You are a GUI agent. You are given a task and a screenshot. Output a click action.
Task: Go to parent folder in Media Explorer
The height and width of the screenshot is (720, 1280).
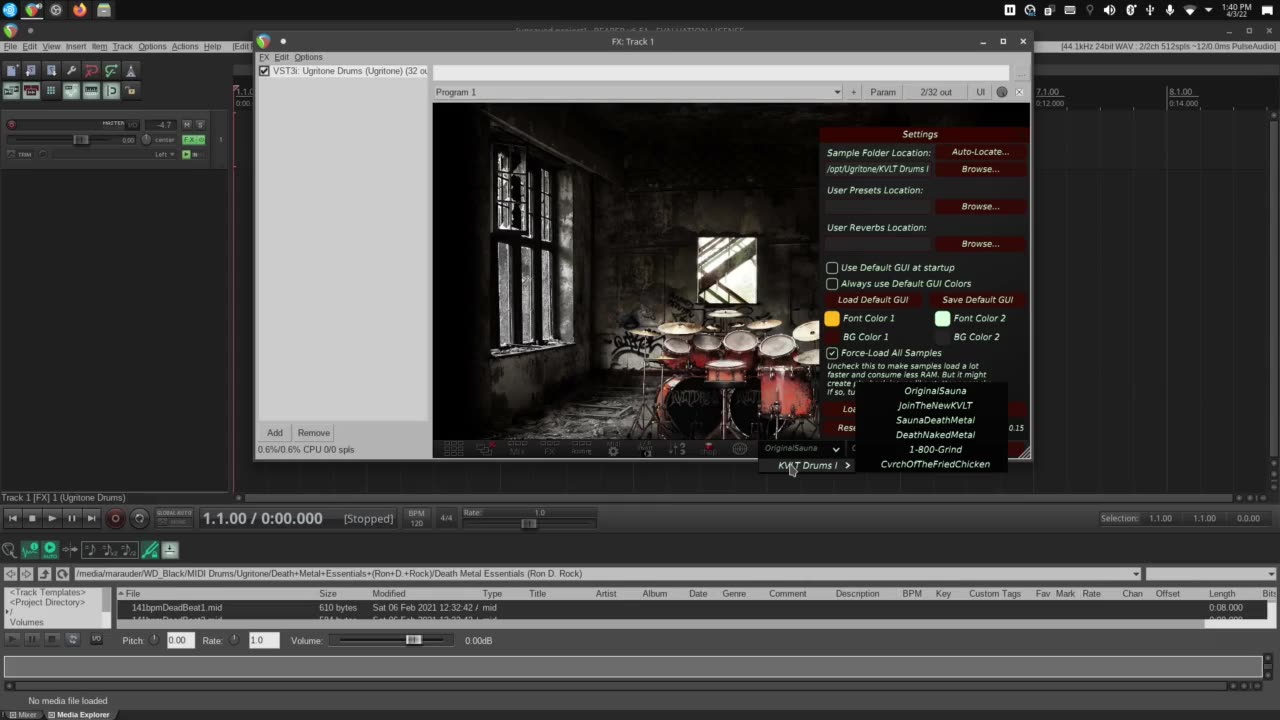click(x=44, y=574)
